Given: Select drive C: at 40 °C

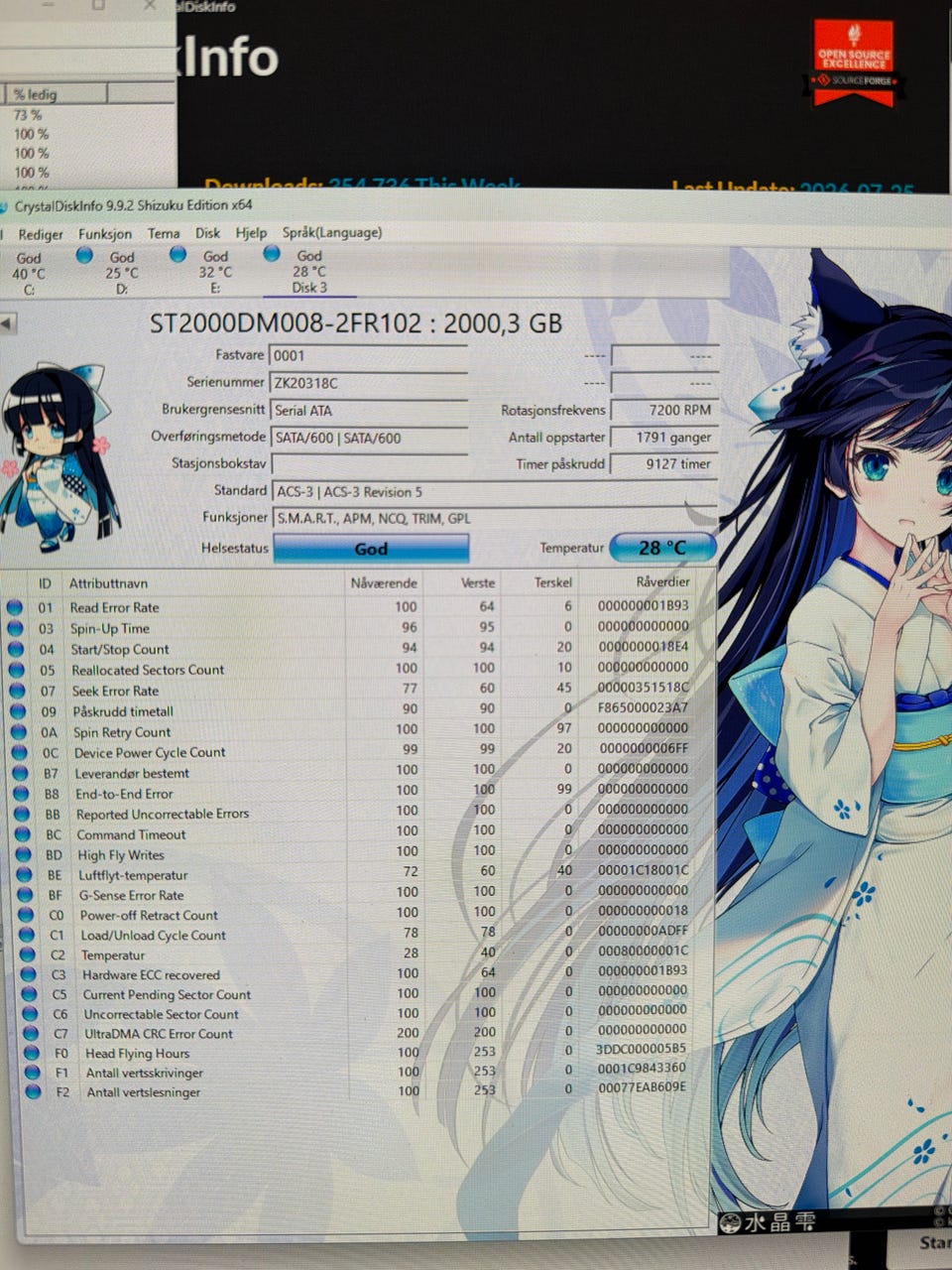Looking at the screenshot, I should click(x=29, y=273).
